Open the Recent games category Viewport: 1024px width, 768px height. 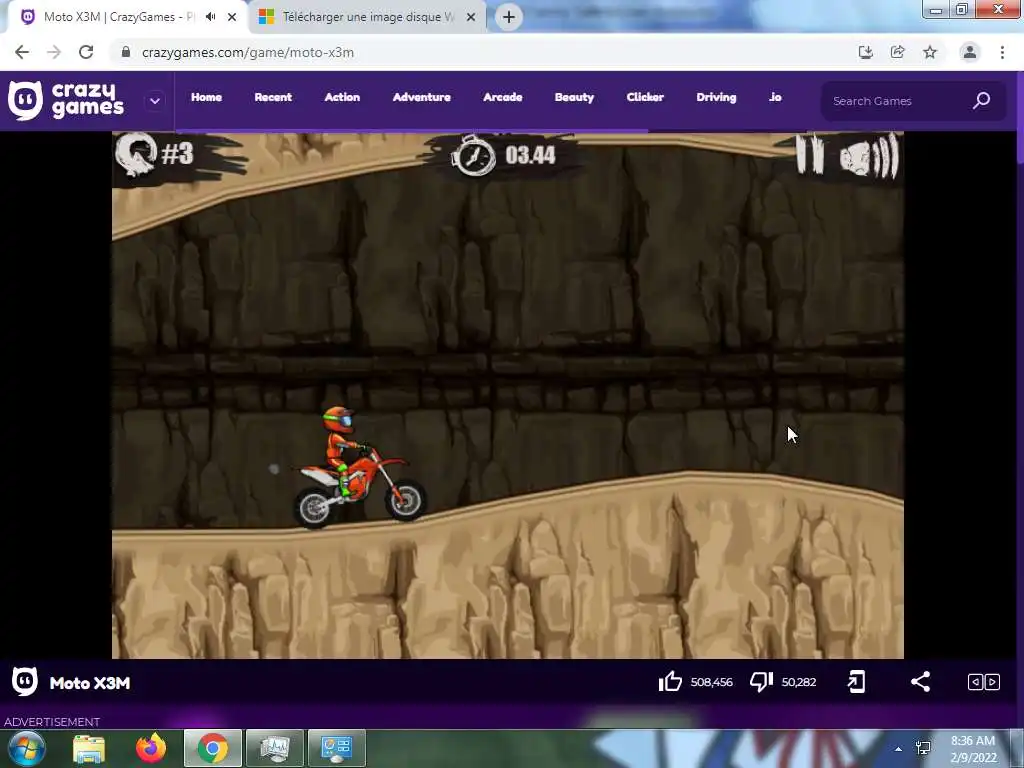pos(273,97)
